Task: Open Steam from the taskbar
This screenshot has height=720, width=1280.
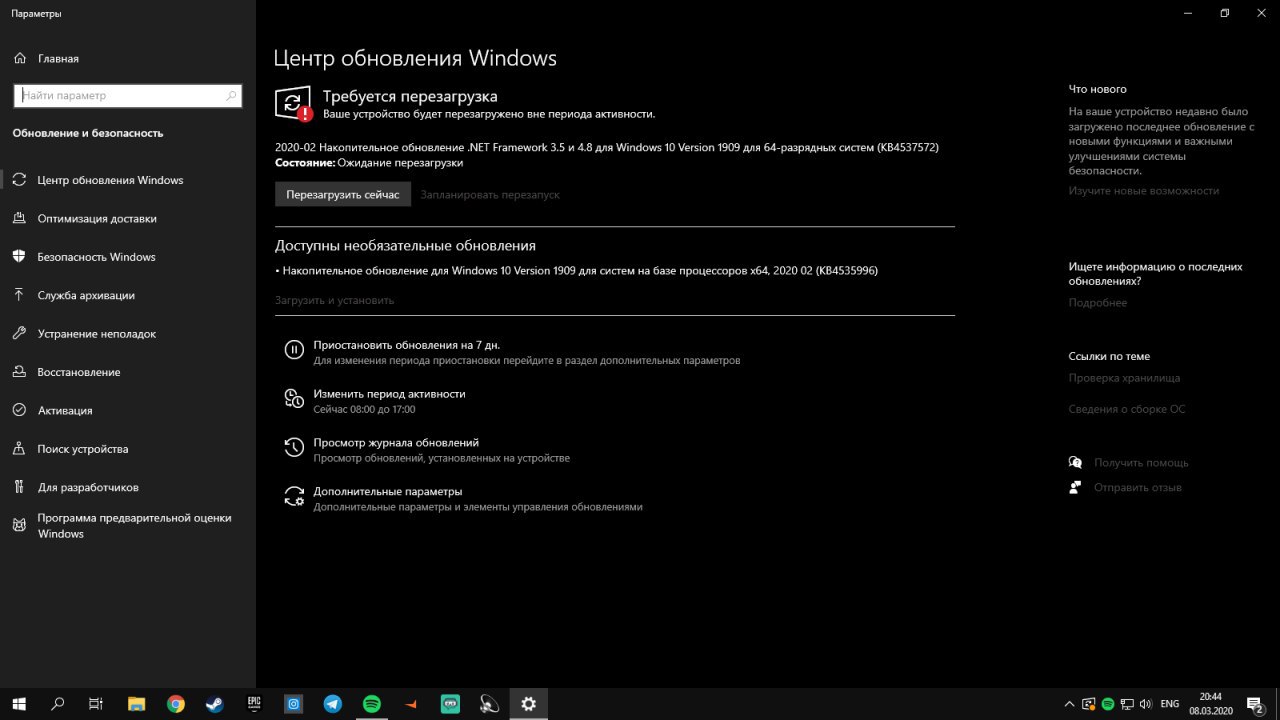Action: point(214,704)
